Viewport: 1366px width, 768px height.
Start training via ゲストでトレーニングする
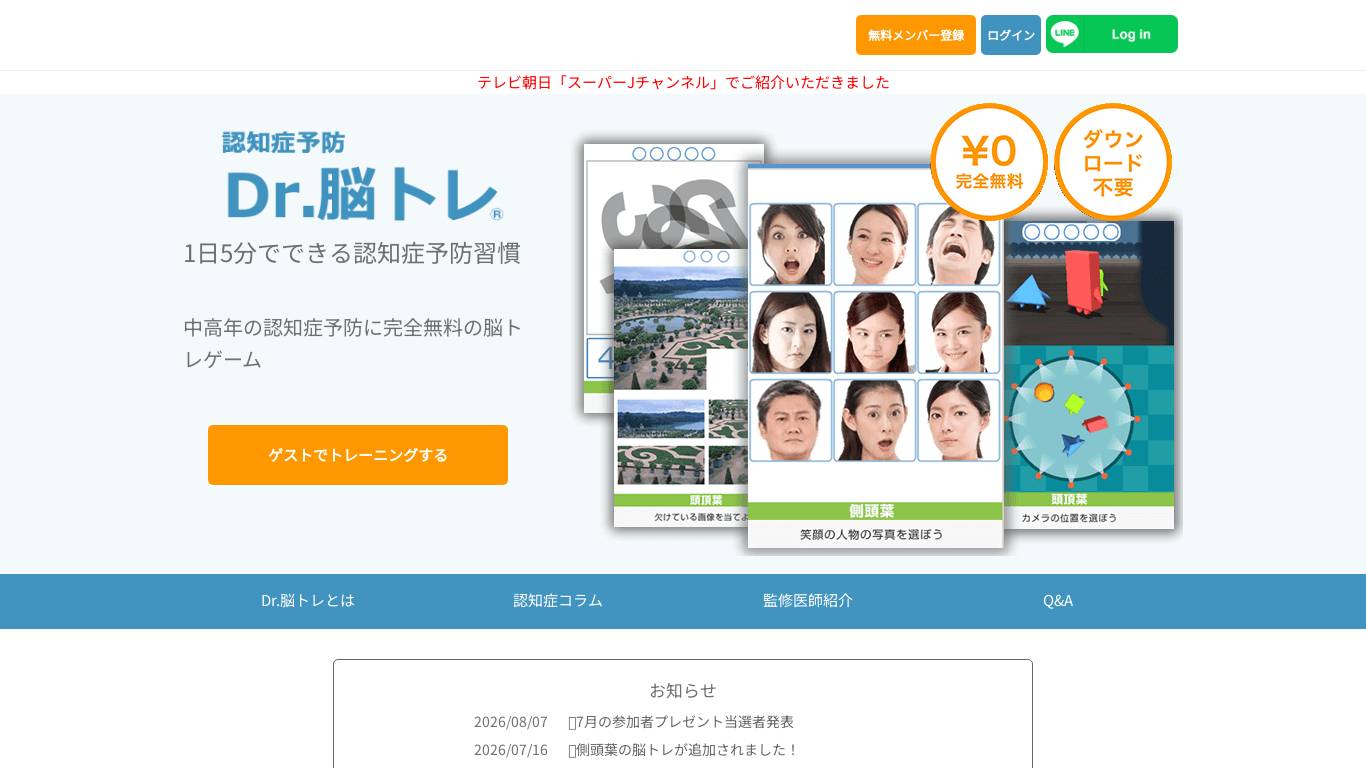coord(358,455)
